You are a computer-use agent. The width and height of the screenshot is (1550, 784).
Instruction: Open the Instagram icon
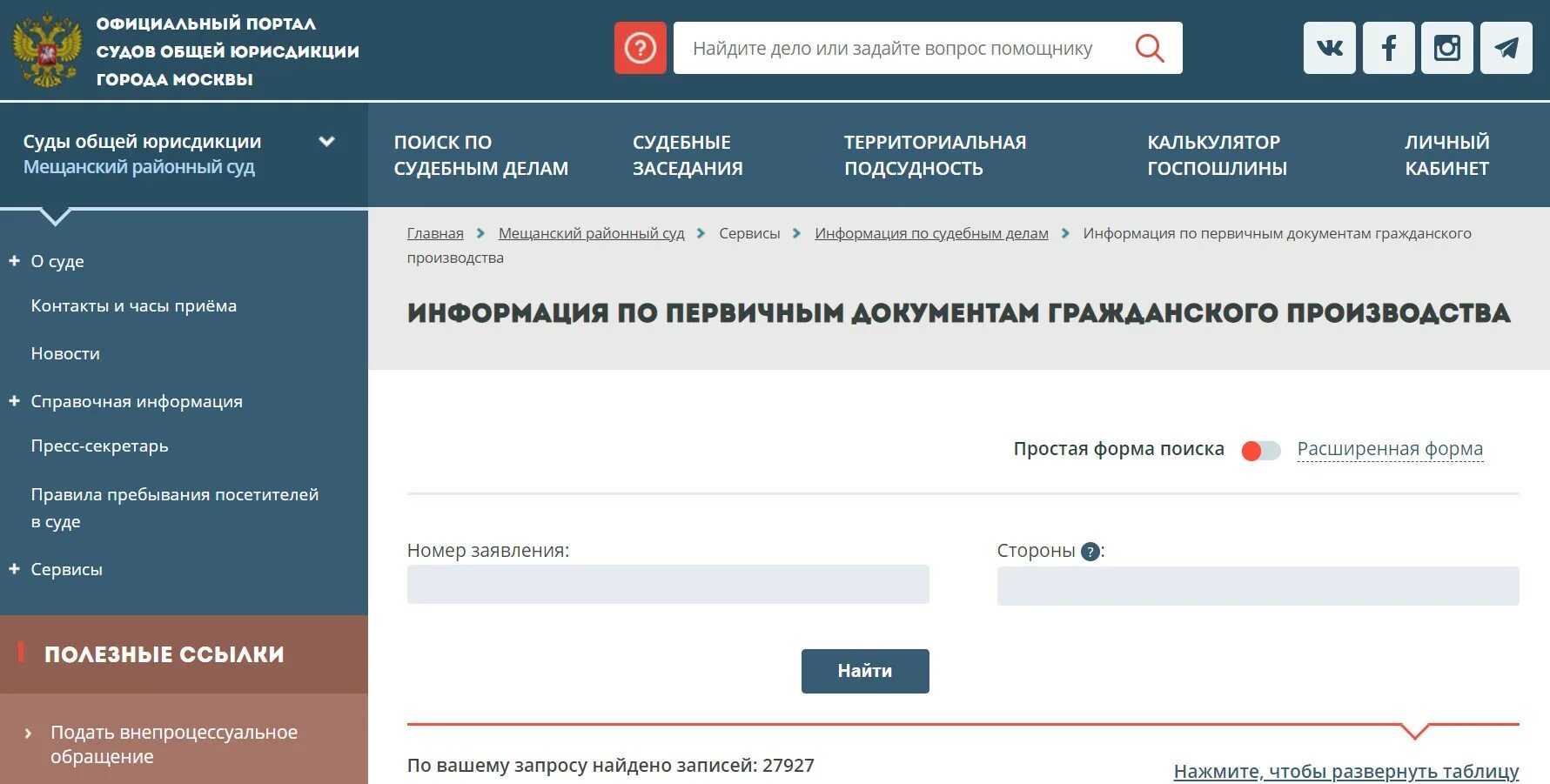tap(1446, 47)
